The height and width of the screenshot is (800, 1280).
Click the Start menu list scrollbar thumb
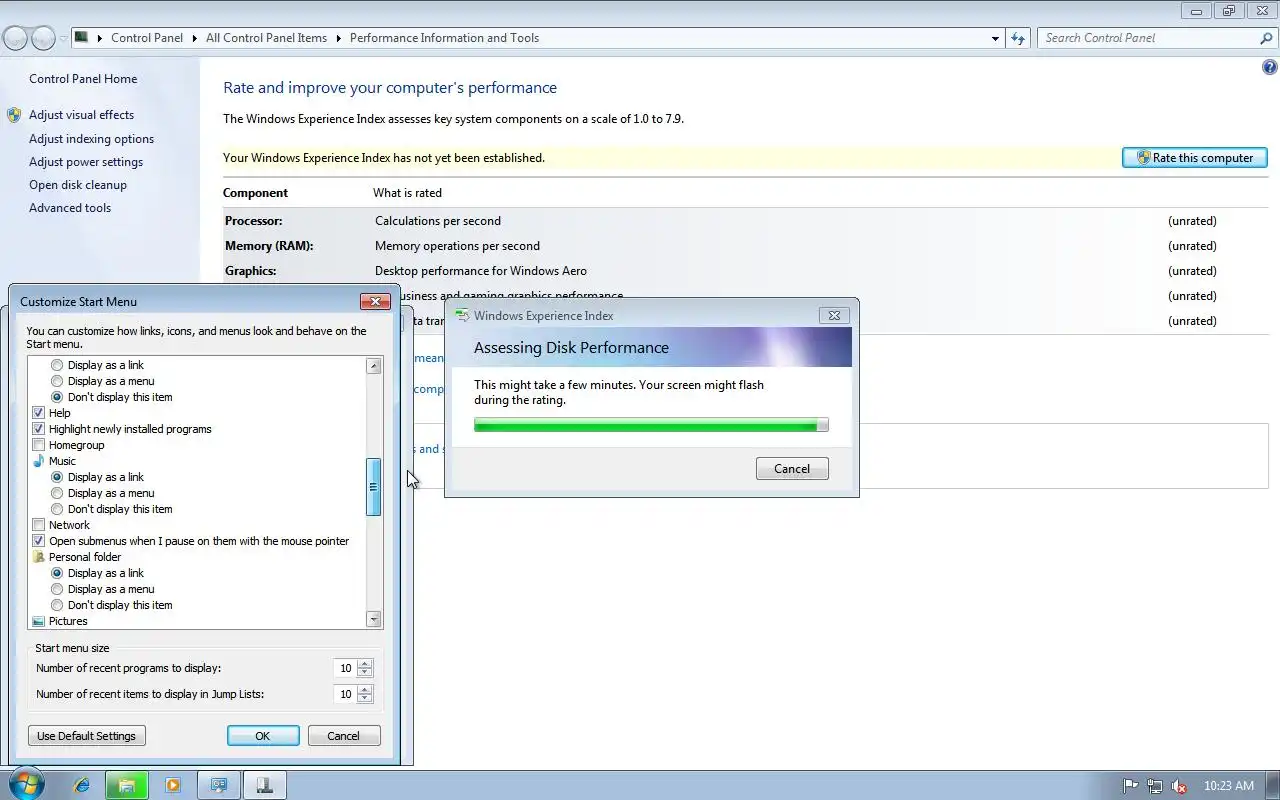374,487
